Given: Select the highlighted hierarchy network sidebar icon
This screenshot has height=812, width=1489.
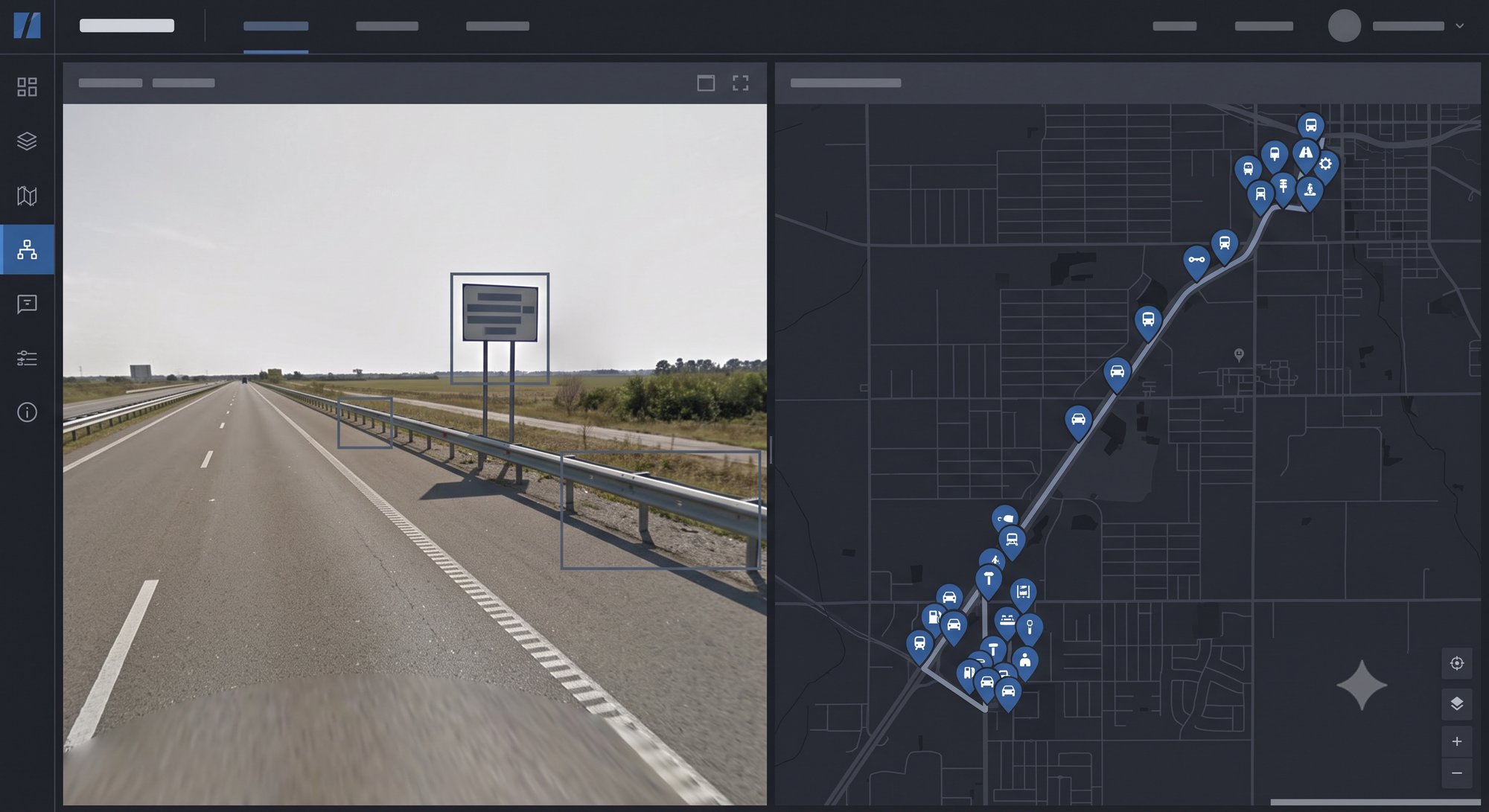Looking at the screenshot, I should [x=27, y=250].
